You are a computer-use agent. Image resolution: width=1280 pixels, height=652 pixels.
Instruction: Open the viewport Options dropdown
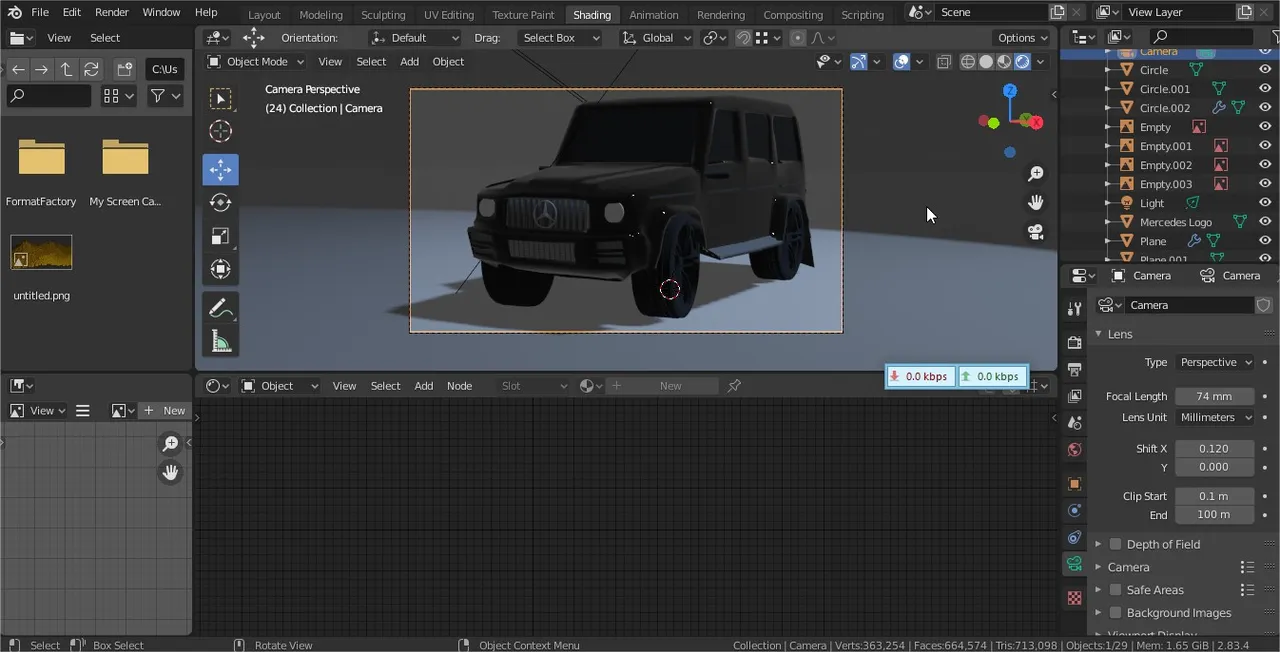[x=1023, y=38]
